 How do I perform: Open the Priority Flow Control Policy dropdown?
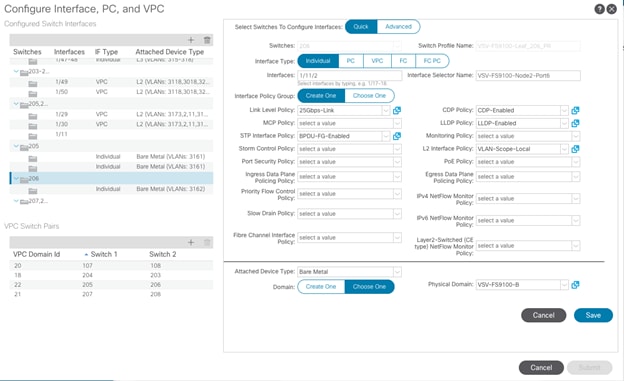397,194
